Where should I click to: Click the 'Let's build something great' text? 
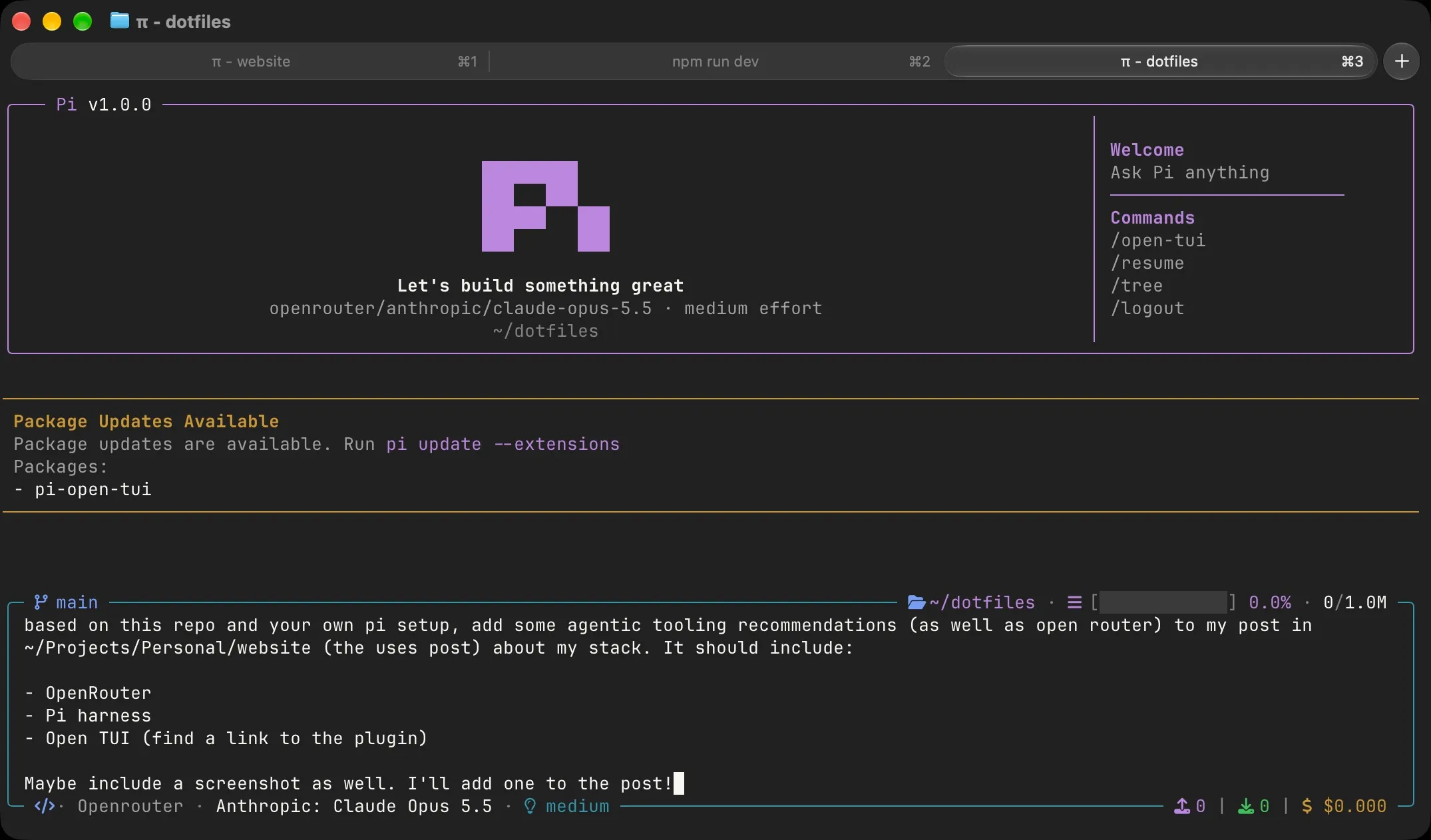click(x=540, y=286)
